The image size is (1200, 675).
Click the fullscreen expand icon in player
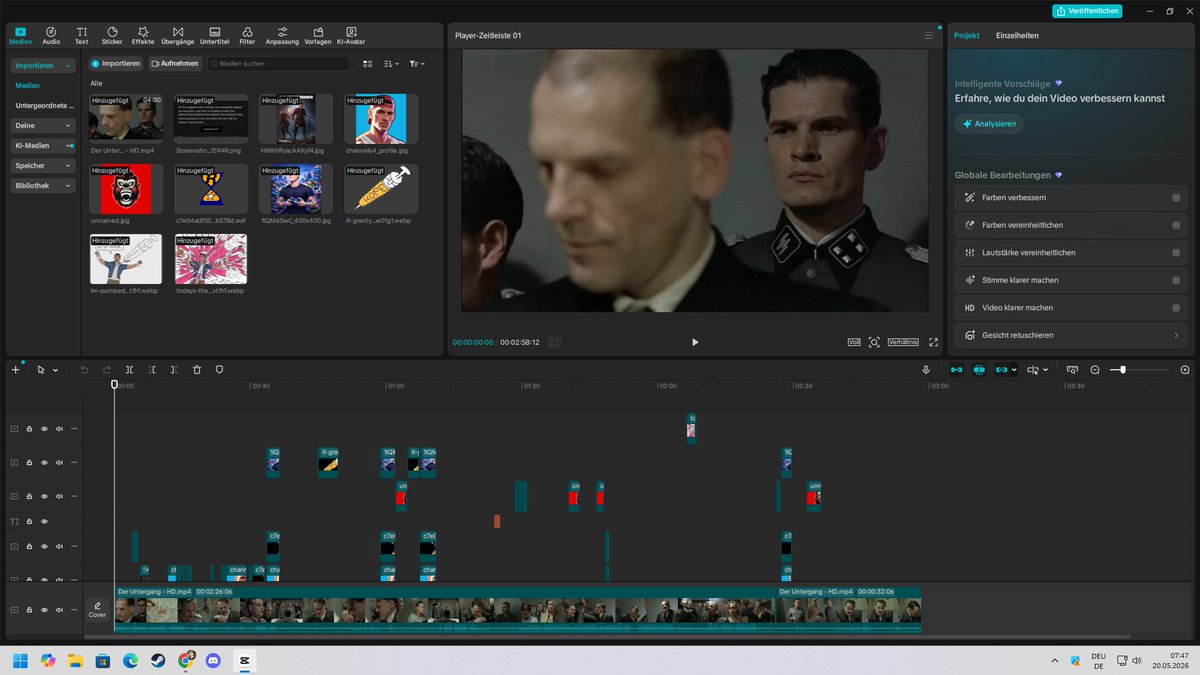[933, 342]
